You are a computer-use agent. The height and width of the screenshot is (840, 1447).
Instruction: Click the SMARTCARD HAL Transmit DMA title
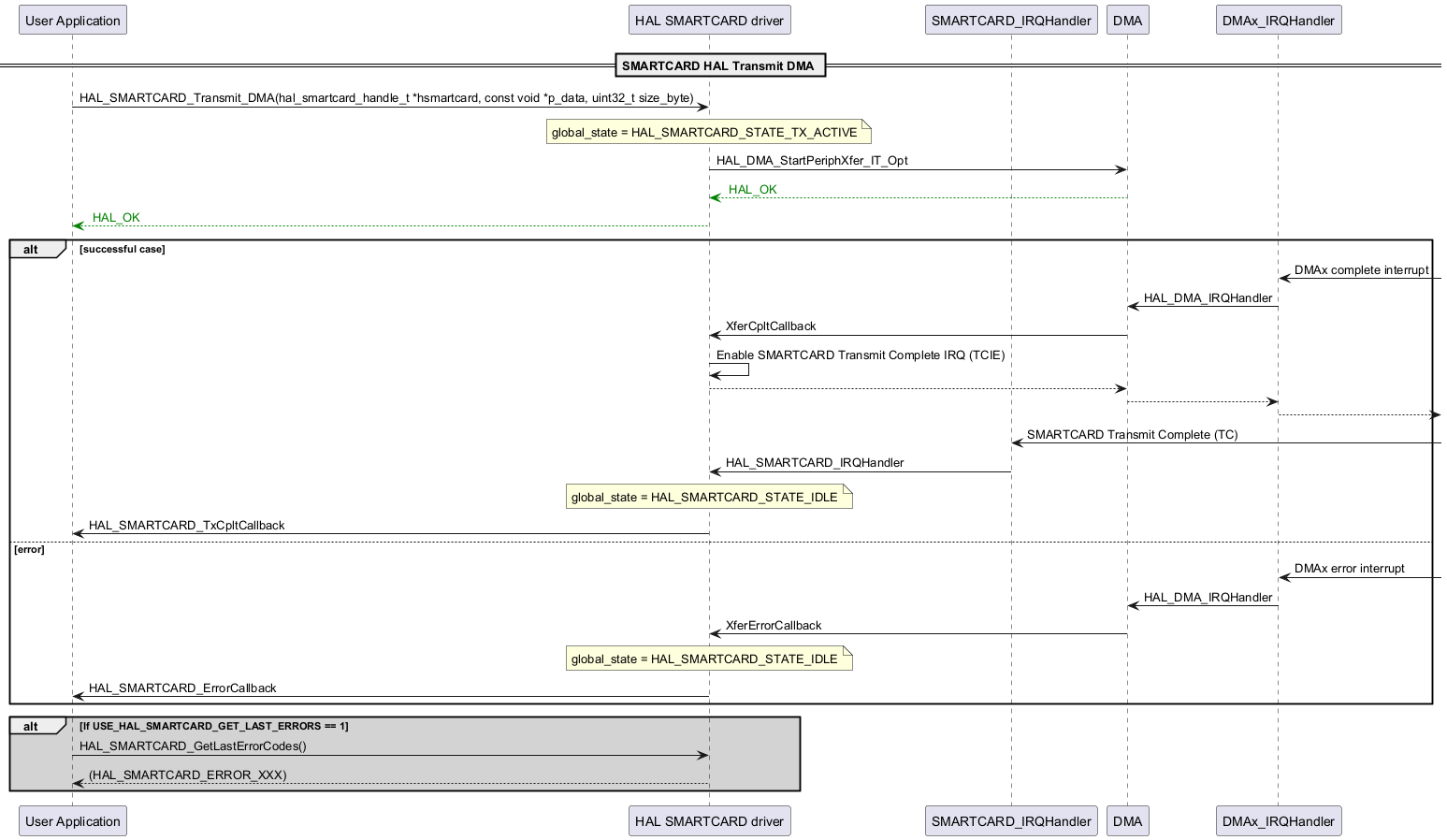(x=720, y=65)
